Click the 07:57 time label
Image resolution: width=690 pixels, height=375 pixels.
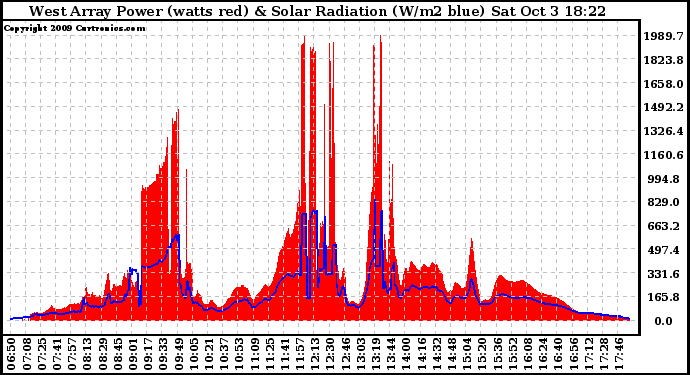click(72, 354)
